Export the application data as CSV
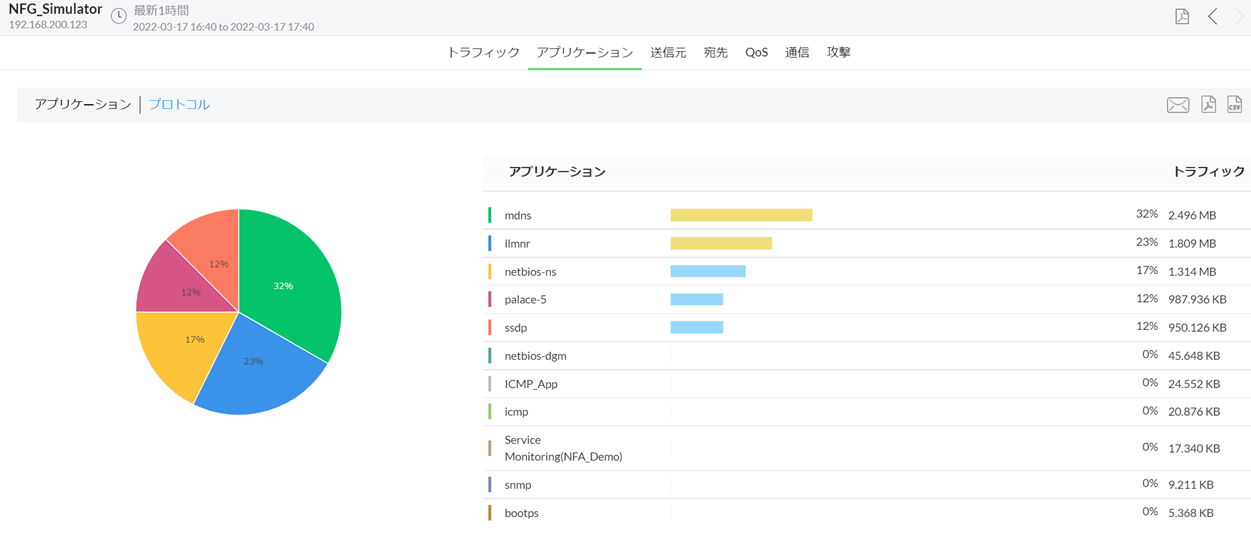Screen dimensions: 1251x546 [x=1235, y=105]
